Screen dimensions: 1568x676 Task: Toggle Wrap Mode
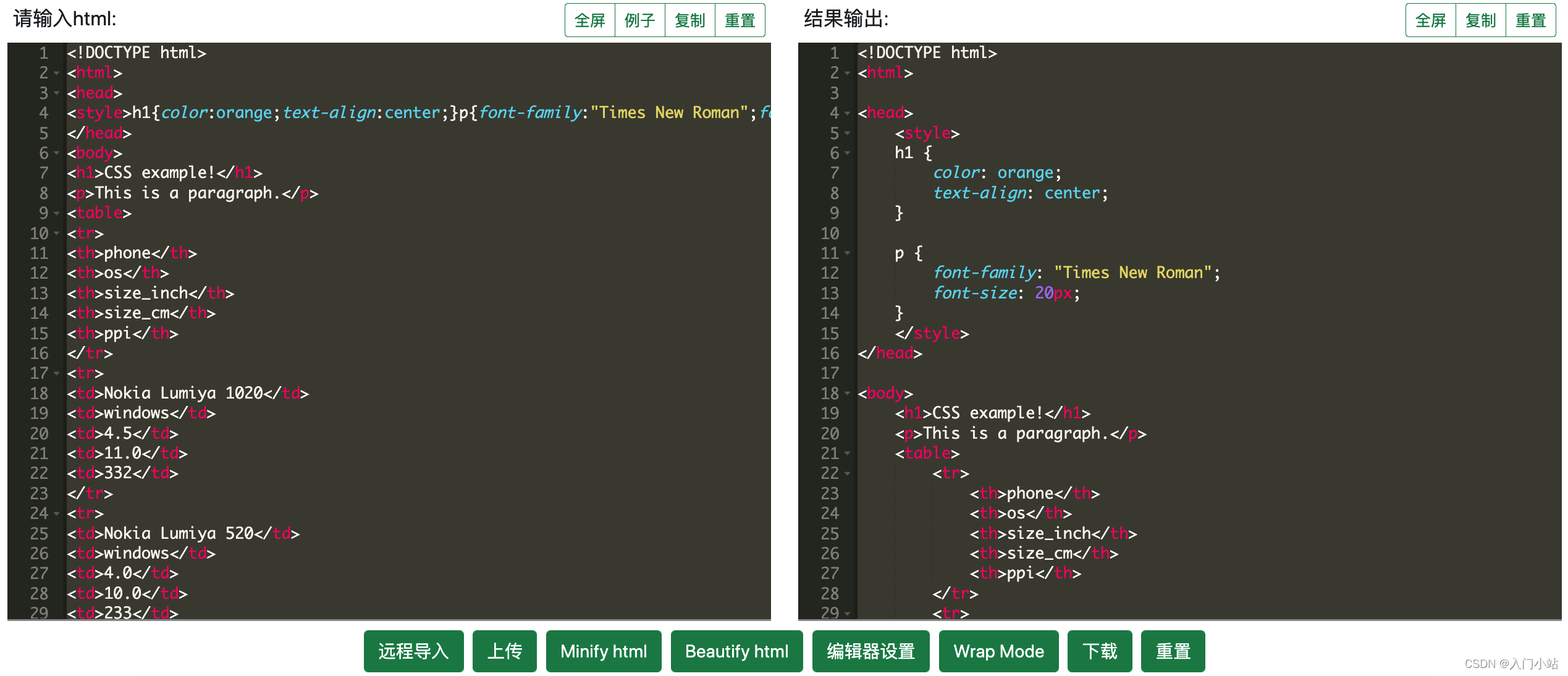coord(998,651)
